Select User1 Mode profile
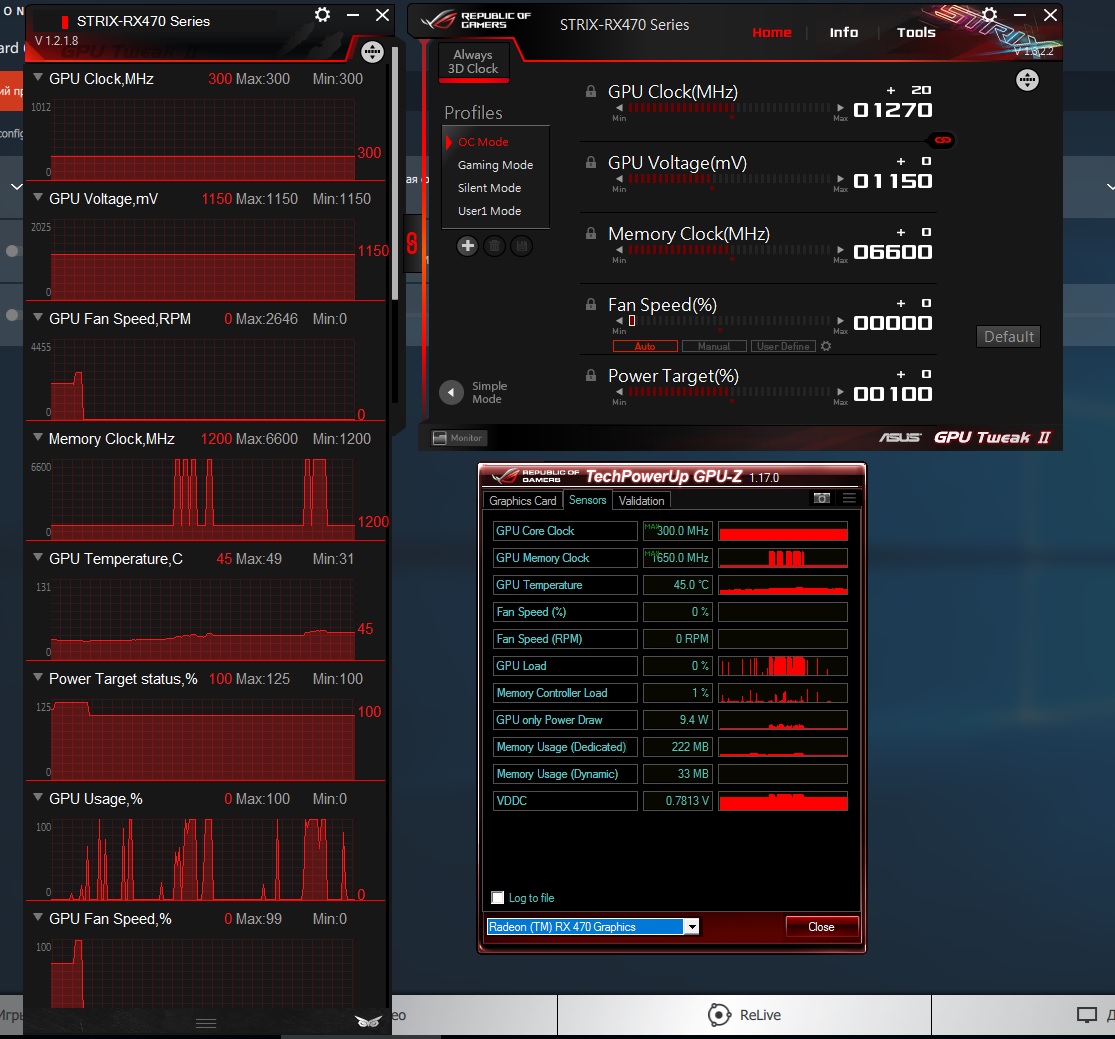The image size is (1115, 1039). pos(489,211)
